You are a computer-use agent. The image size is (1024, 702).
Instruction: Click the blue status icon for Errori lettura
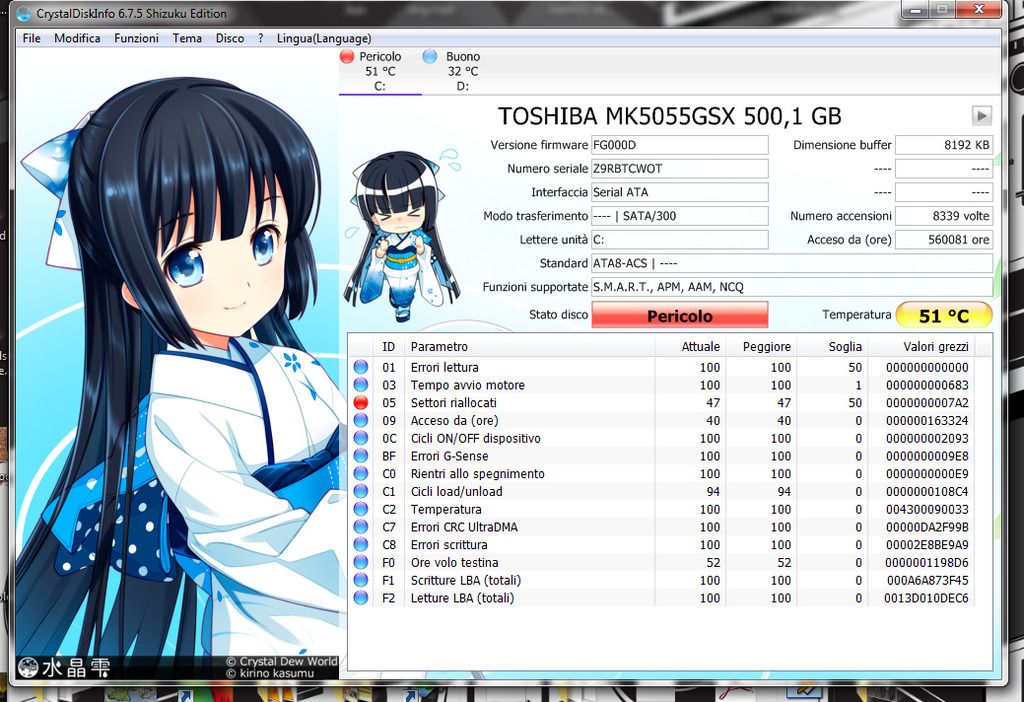point(360,368)
